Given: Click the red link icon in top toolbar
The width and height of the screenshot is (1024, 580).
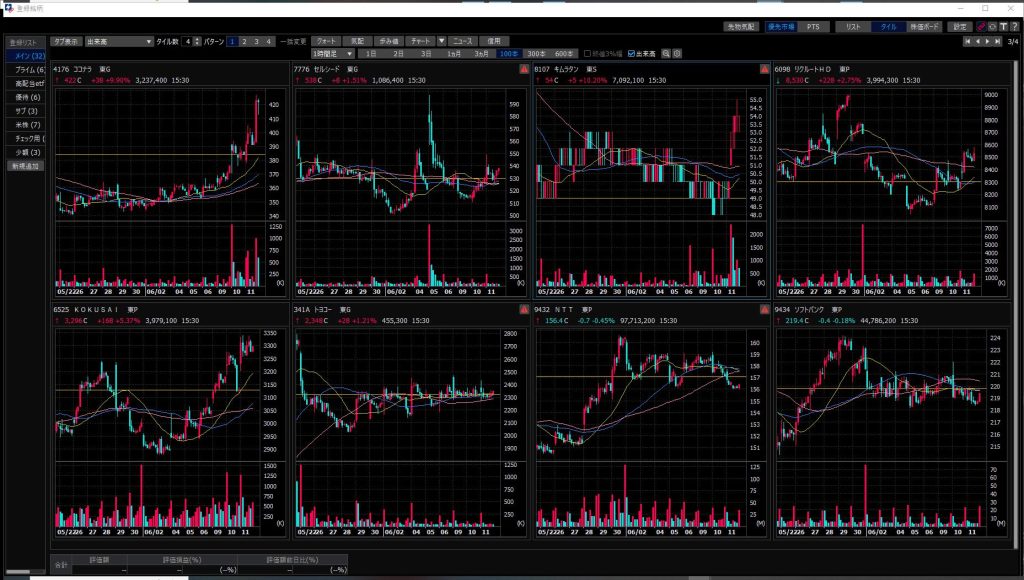Looking at the screenshot, I should click(981, 27).
